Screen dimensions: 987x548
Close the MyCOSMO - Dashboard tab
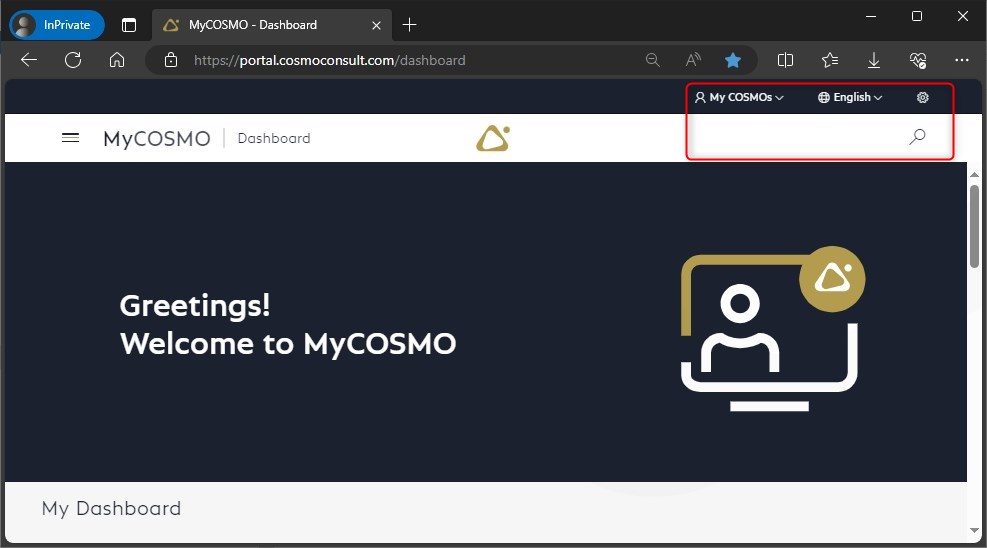[x=376, y=25]
